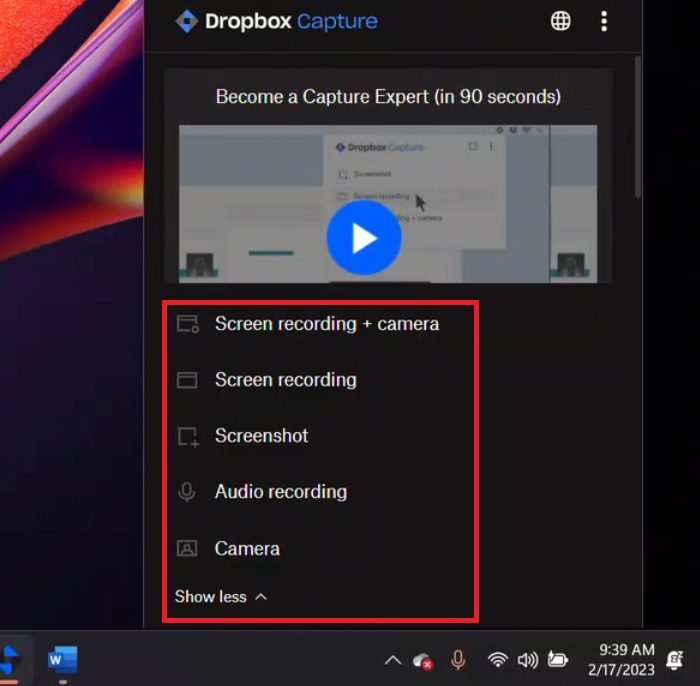Click the Audio recording microphone icon

187,492
